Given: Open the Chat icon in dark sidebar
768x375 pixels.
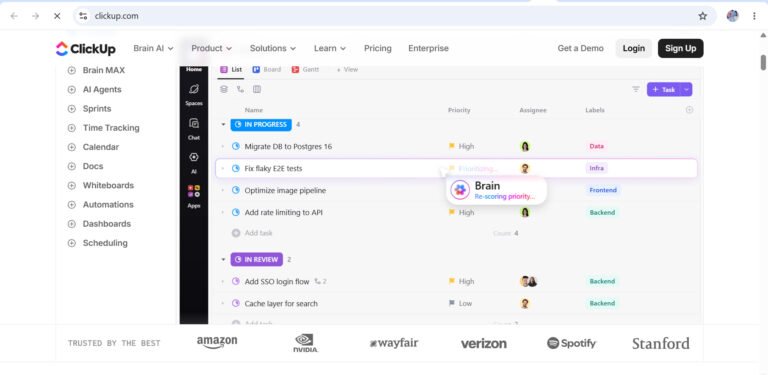Looking at the screenshot, I should [194, 123].
